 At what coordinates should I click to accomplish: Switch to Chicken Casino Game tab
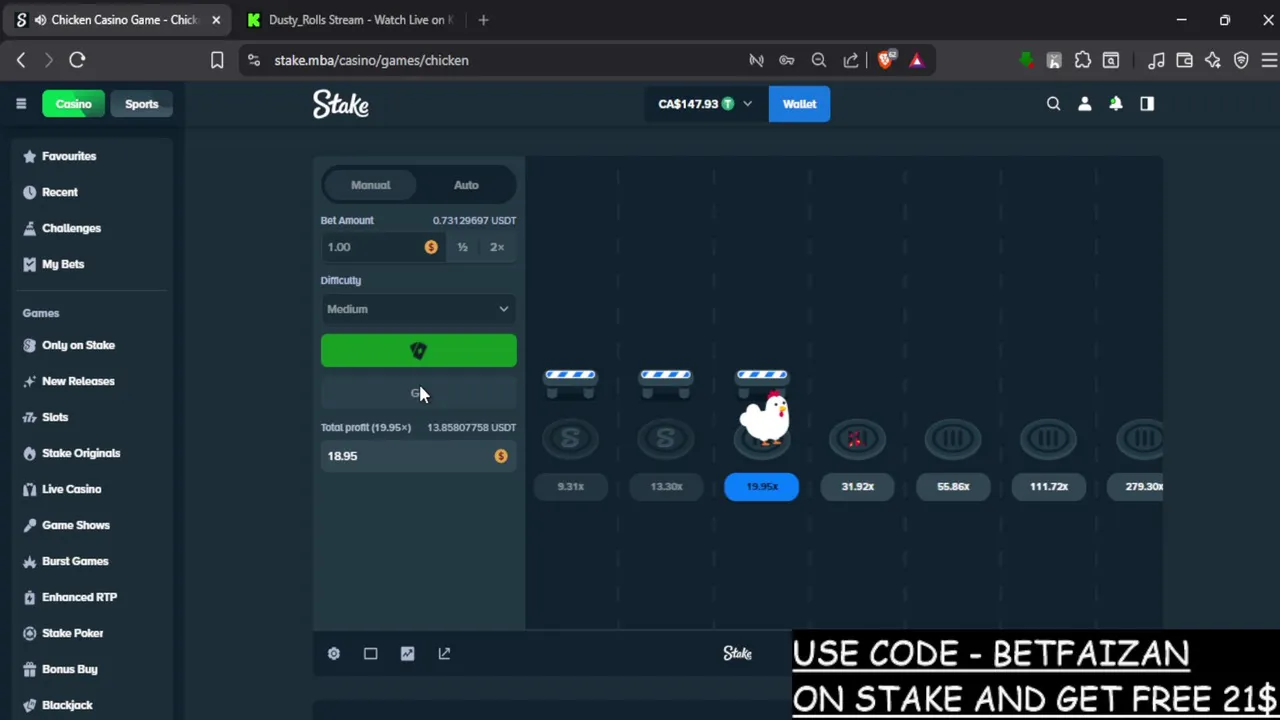point(116,20)
